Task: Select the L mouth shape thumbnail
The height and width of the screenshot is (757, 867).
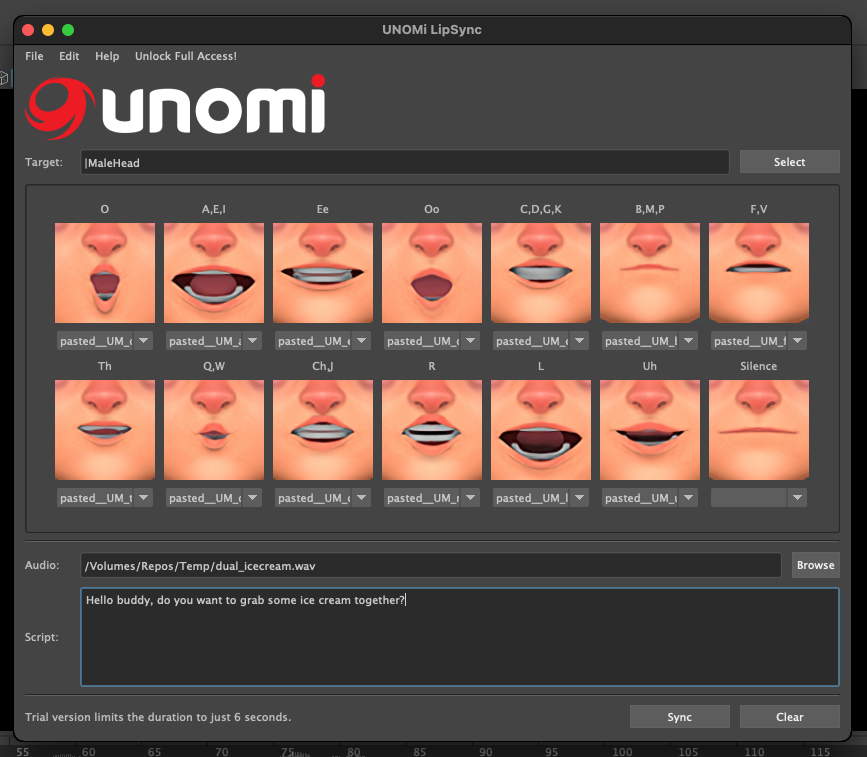Action: pos(540,430)
